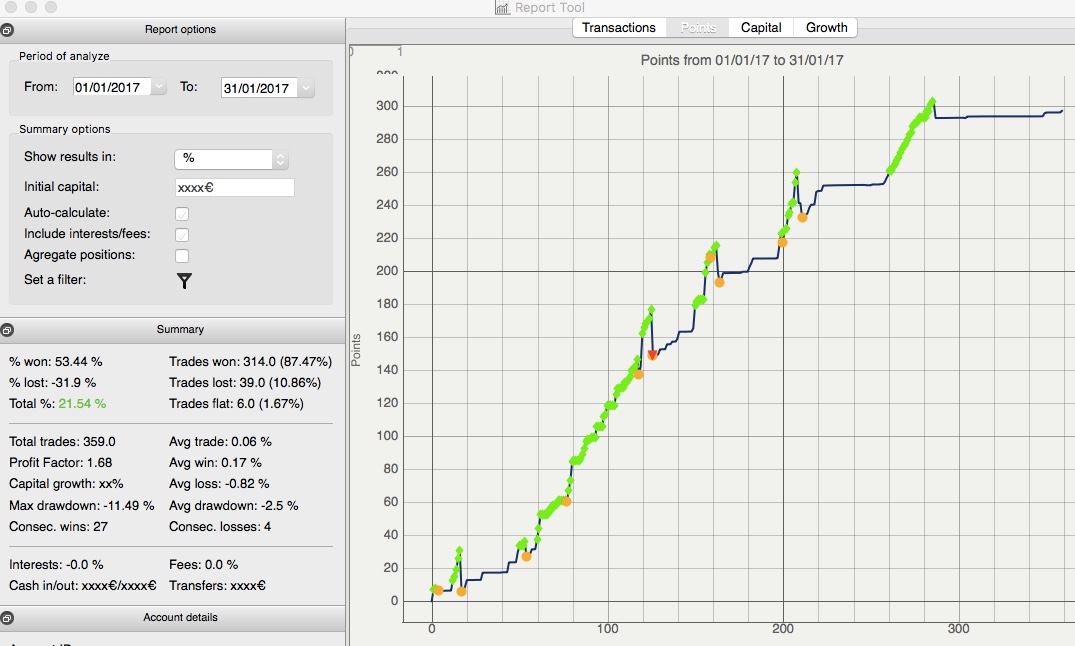1075x646 pixels.
Task: Click the red losing-trade marker near 150 points
Action: click(652, 355)
